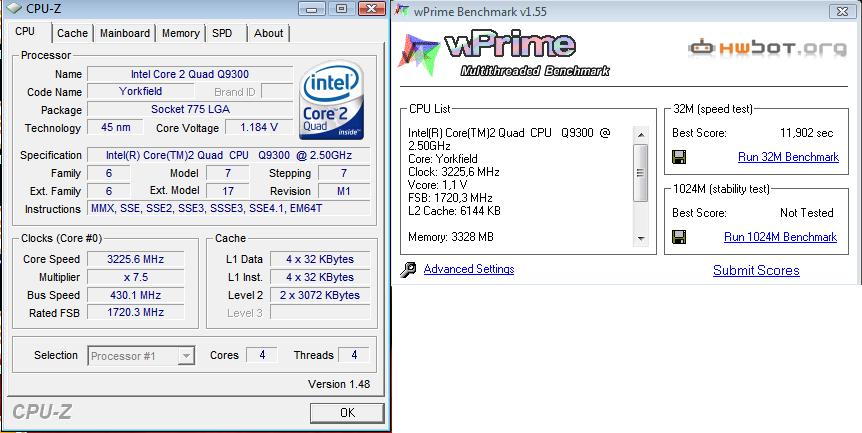Open the Processor #1 selection dropdown

click(141, 356)
